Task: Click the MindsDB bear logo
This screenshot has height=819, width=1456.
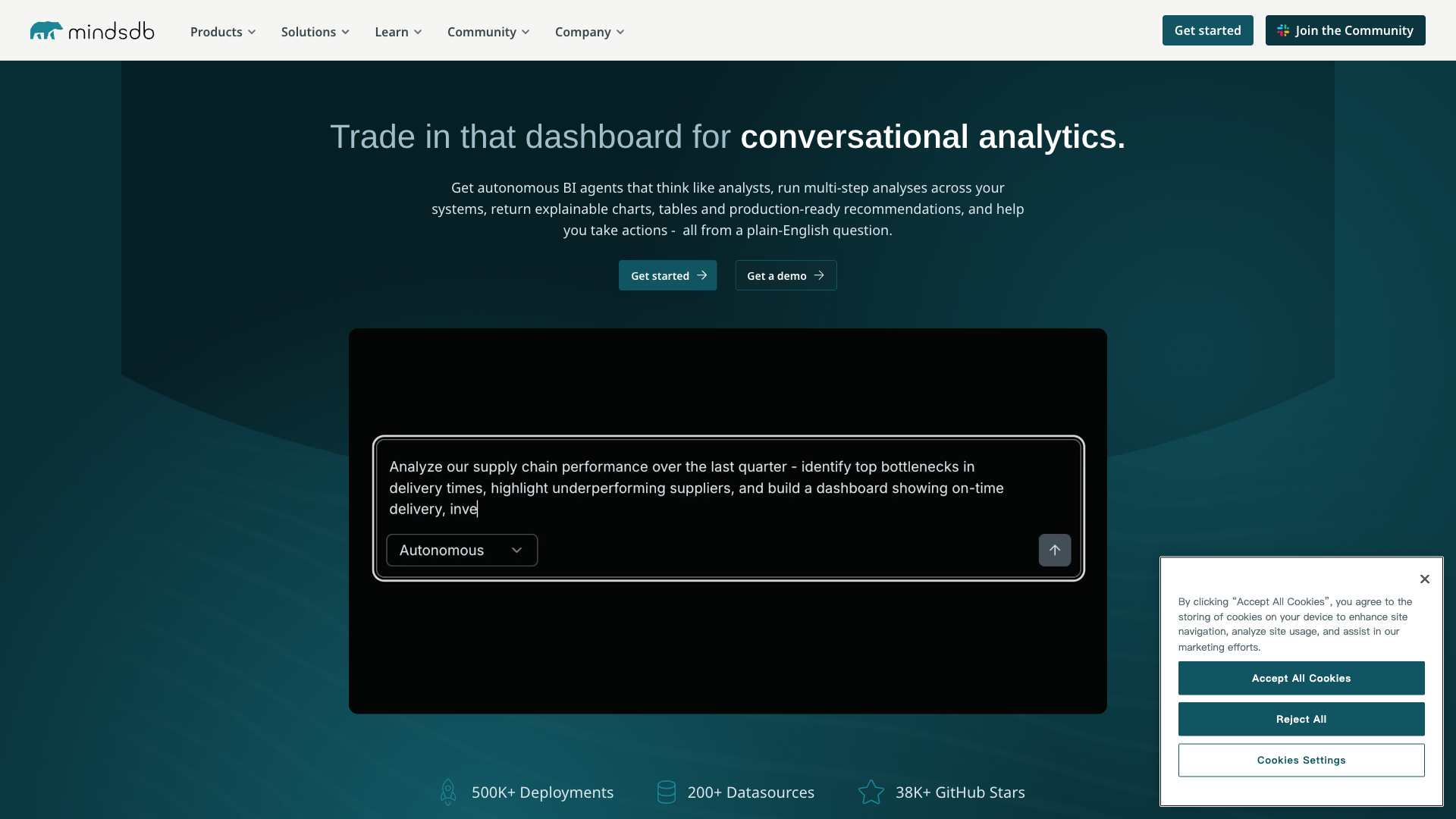Action: click(47, 30)
